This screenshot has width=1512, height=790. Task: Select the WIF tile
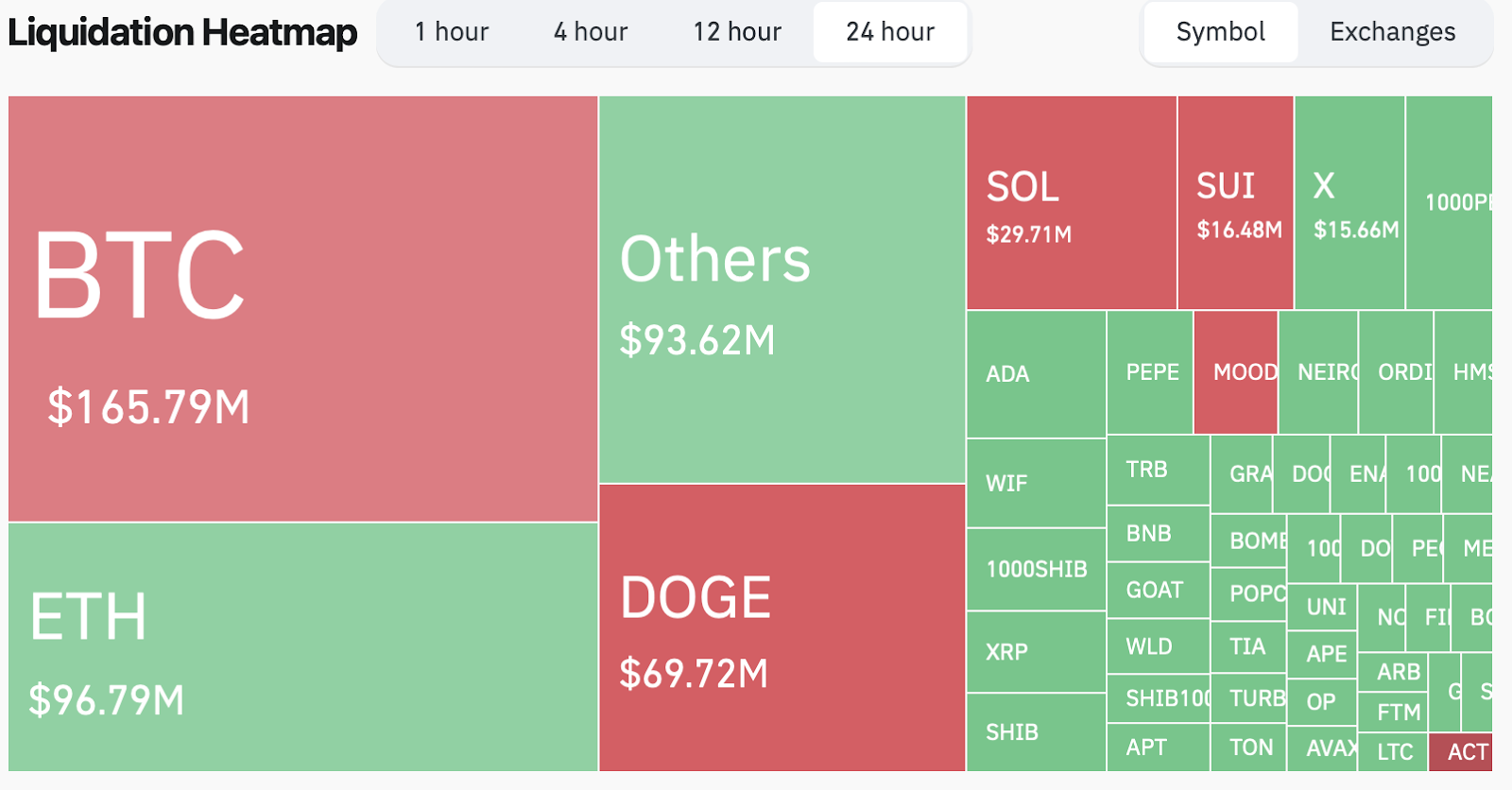pos(1037,483)
